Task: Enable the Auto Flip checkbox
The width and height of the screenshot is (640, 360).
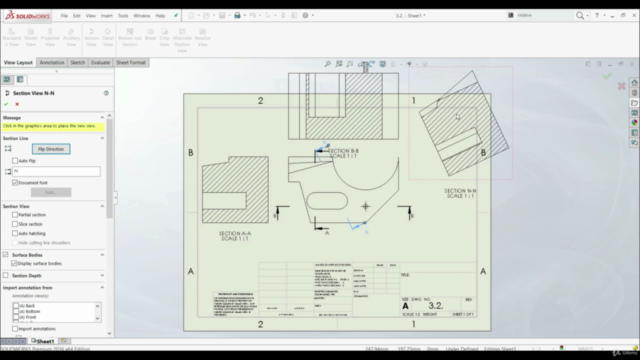Action: point(15,161)
